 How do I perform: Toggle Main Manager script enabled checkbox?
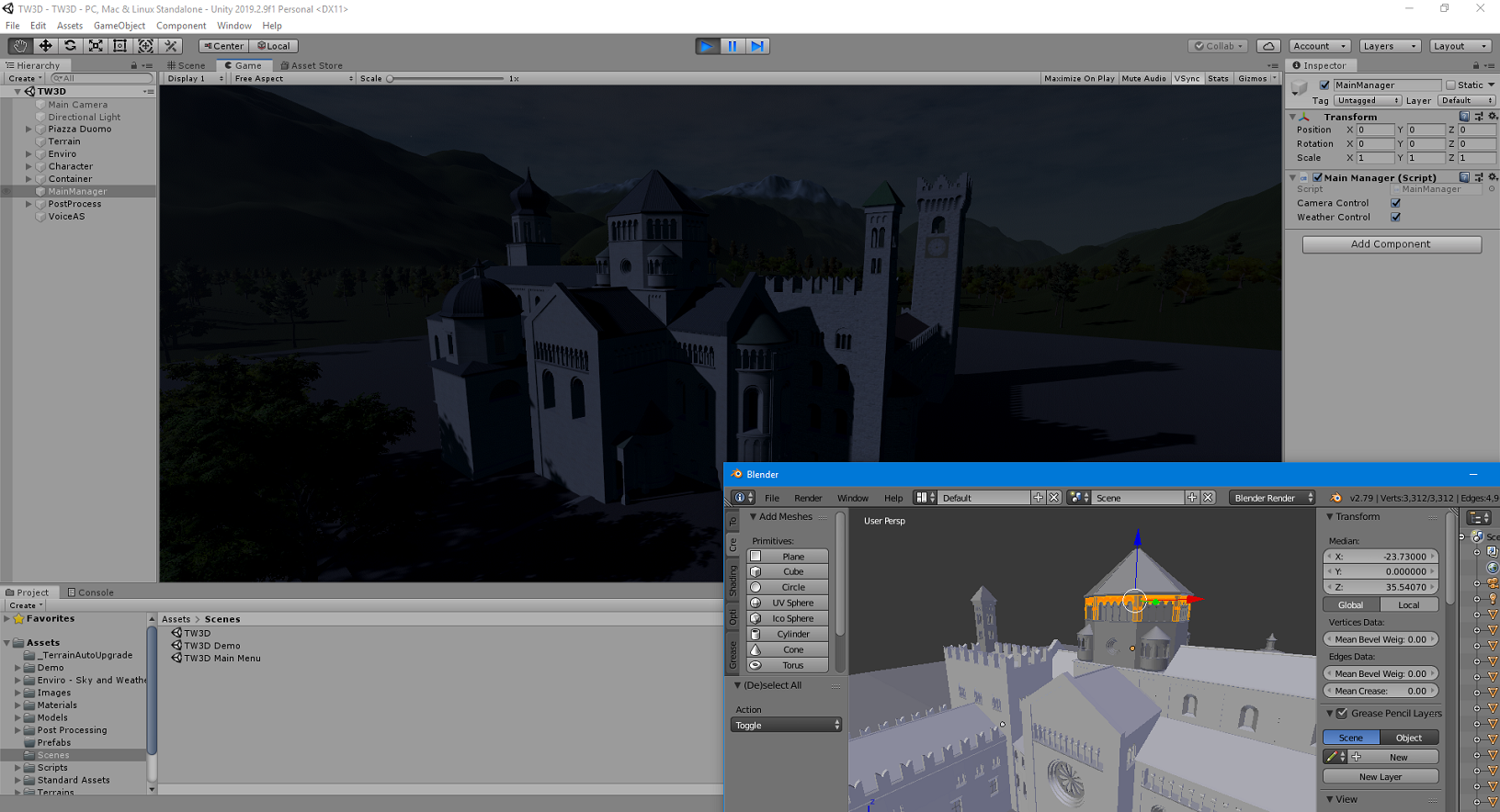[x=1317, y=177]
